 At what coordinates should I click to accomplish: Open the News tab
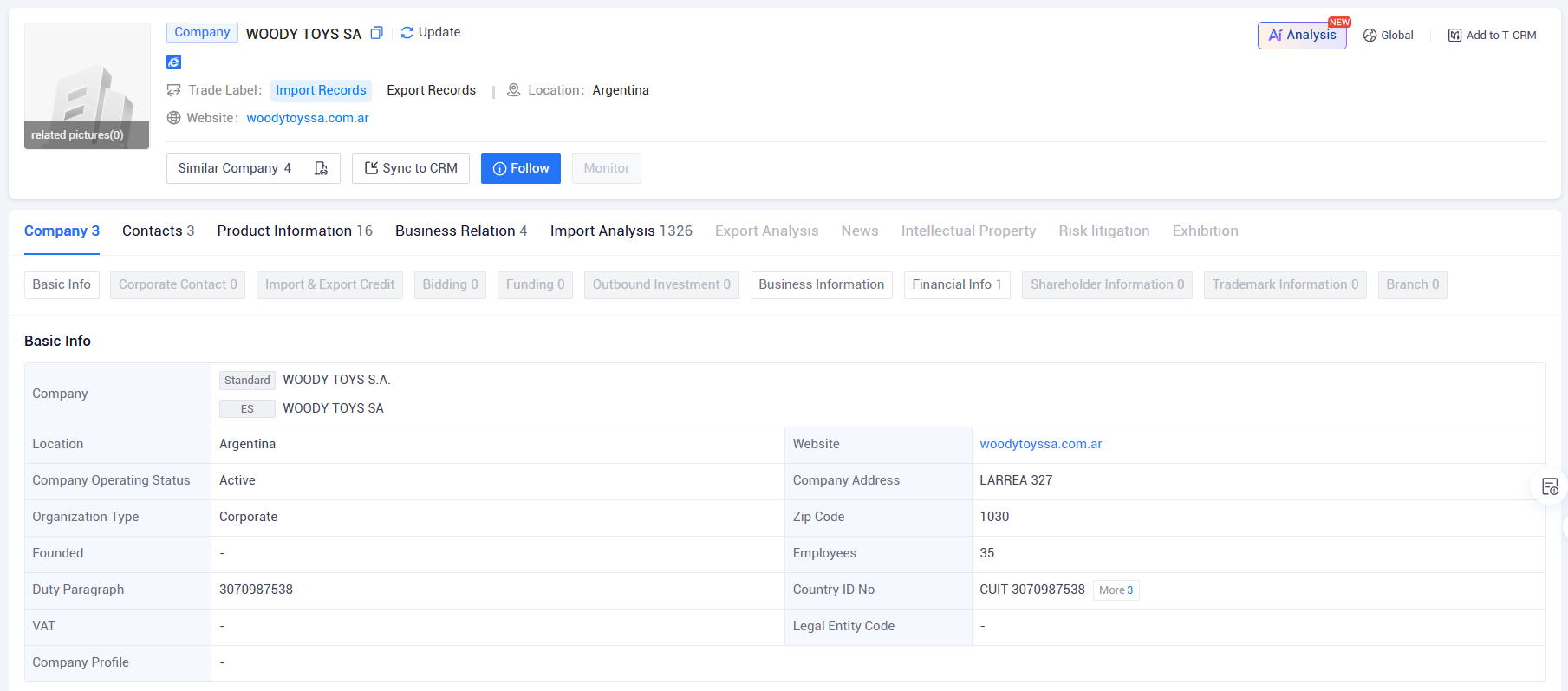(860, 231)
